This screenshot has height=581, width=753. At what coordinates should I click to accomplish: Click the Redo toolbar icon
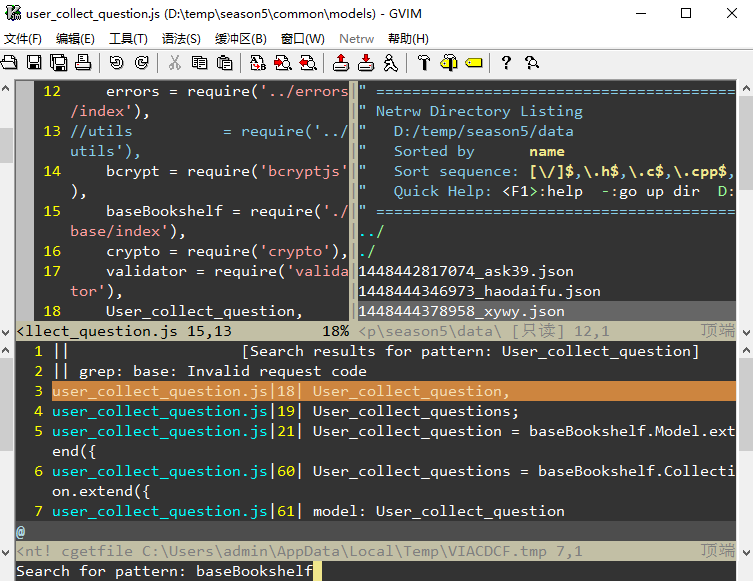click(x=141, y=62)
